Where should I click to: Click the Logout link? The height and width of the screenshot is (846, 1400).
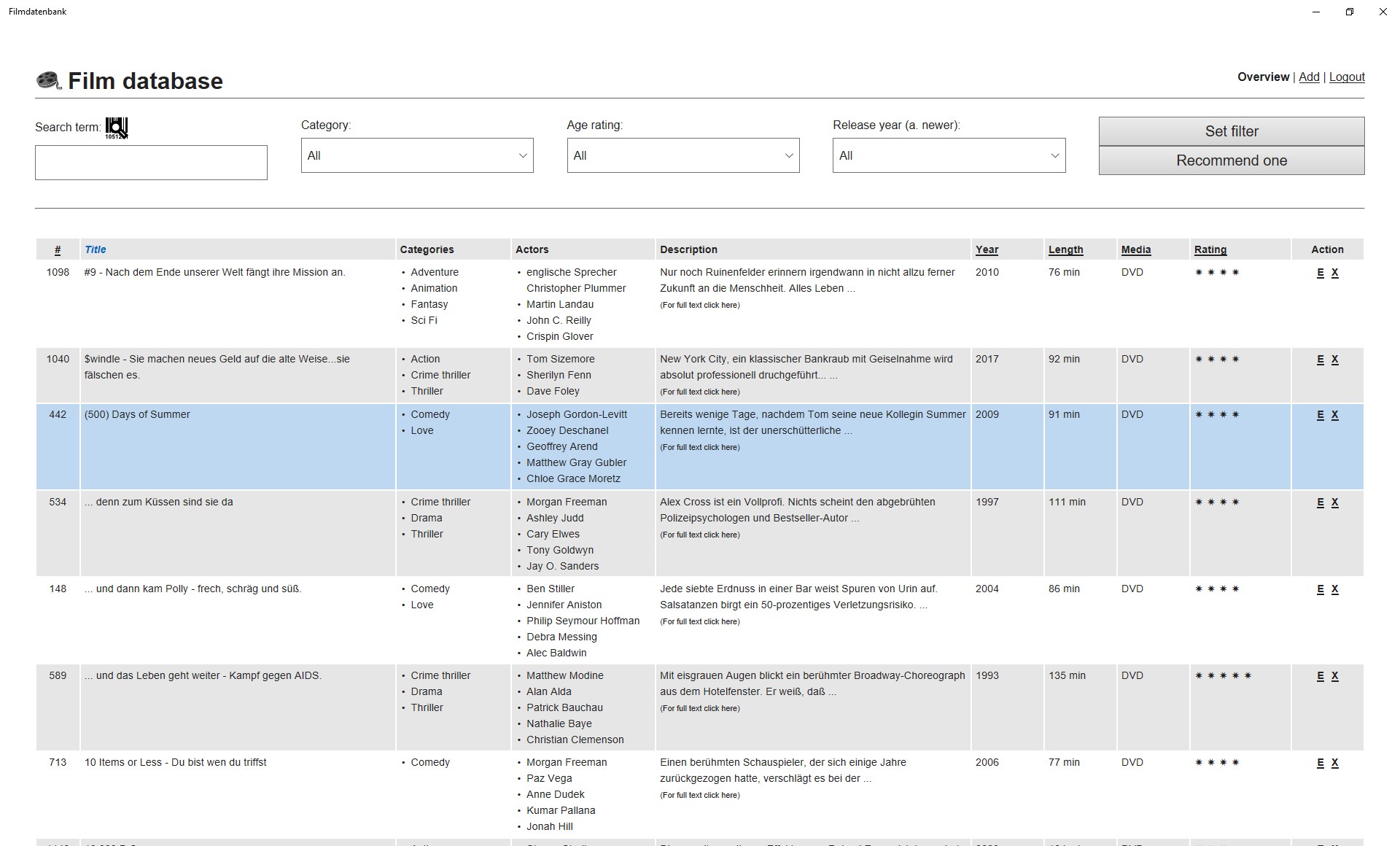click(1347, 77)
